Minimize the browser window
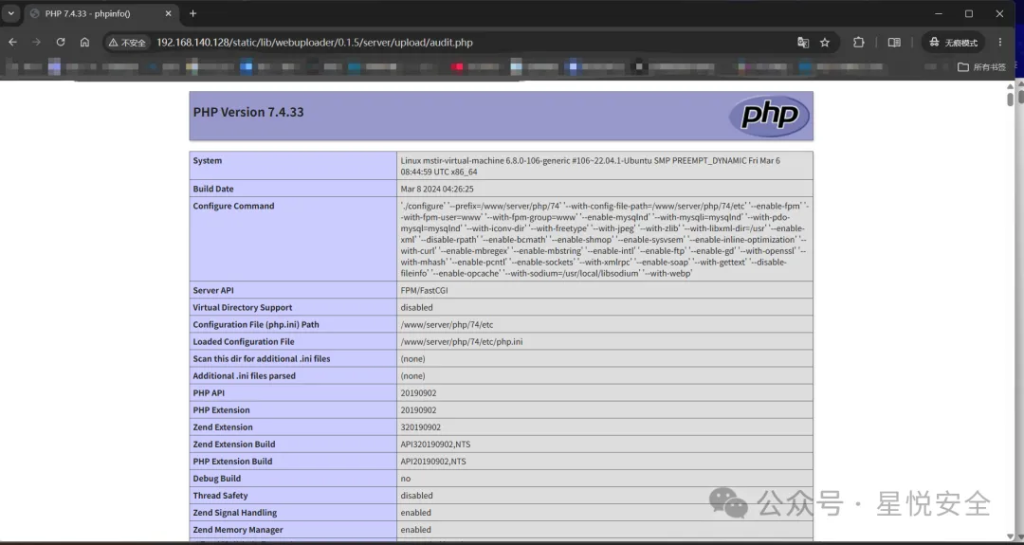Screen dimensions: 1024x545 [x=938, y=13]
